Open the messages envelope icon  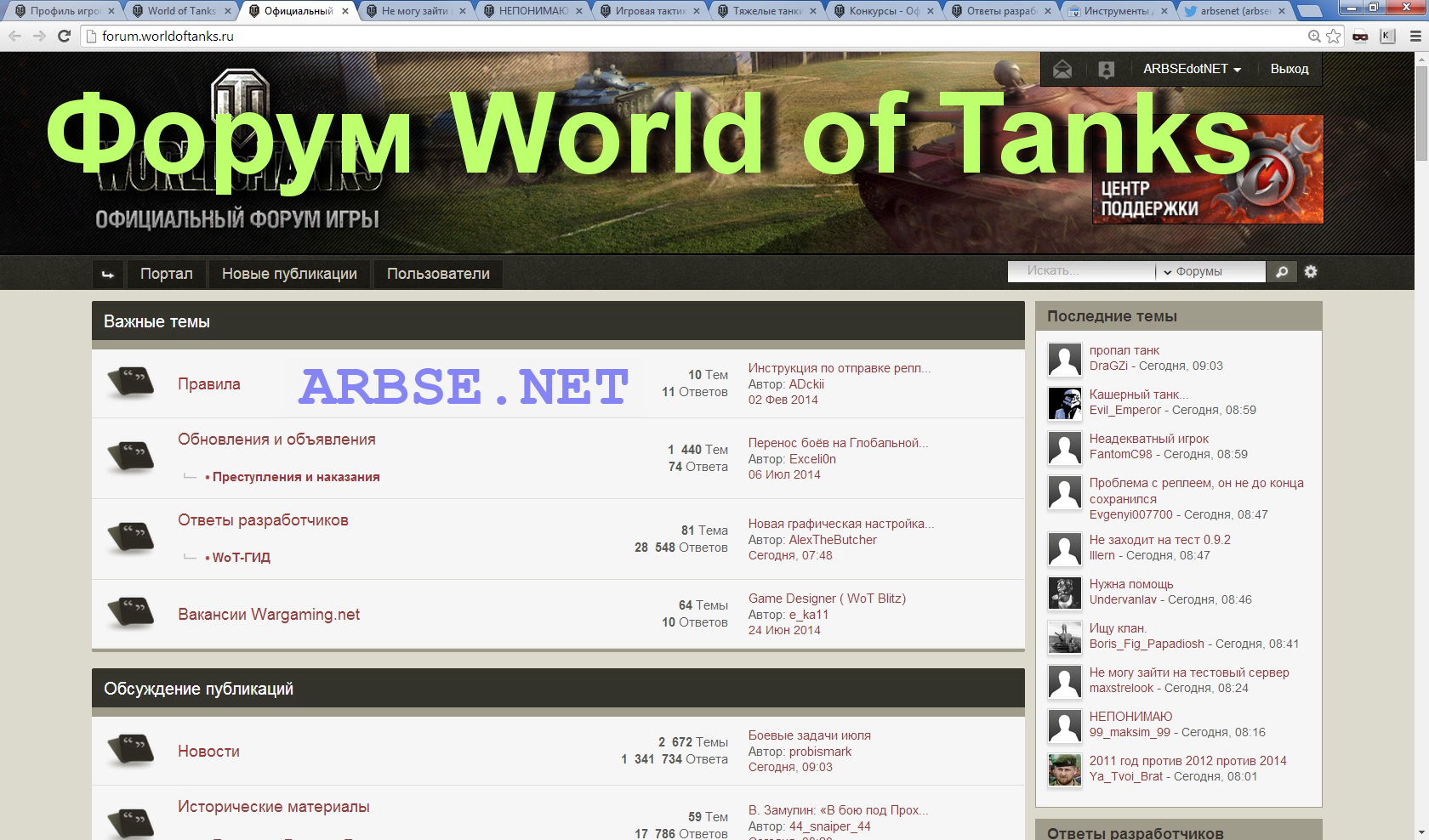[1062, 69]
